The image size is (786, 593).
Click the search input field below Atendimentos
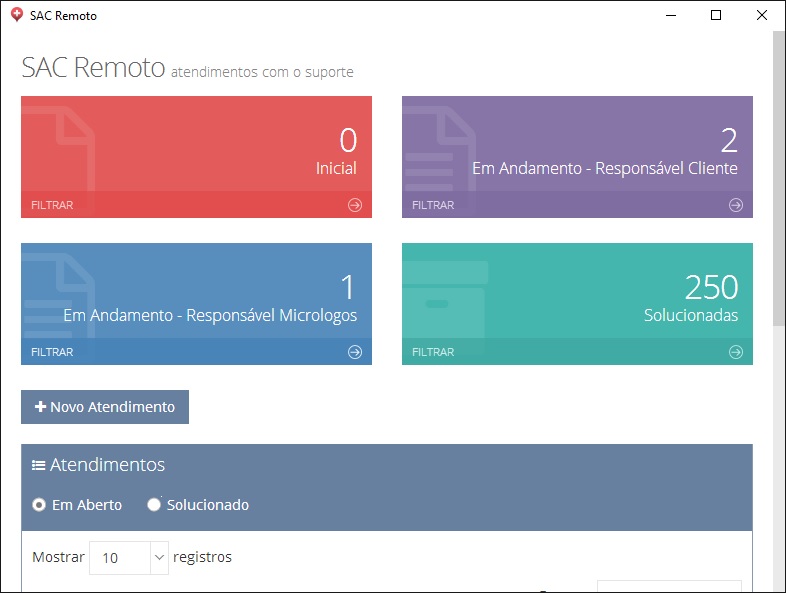[669, 586]
